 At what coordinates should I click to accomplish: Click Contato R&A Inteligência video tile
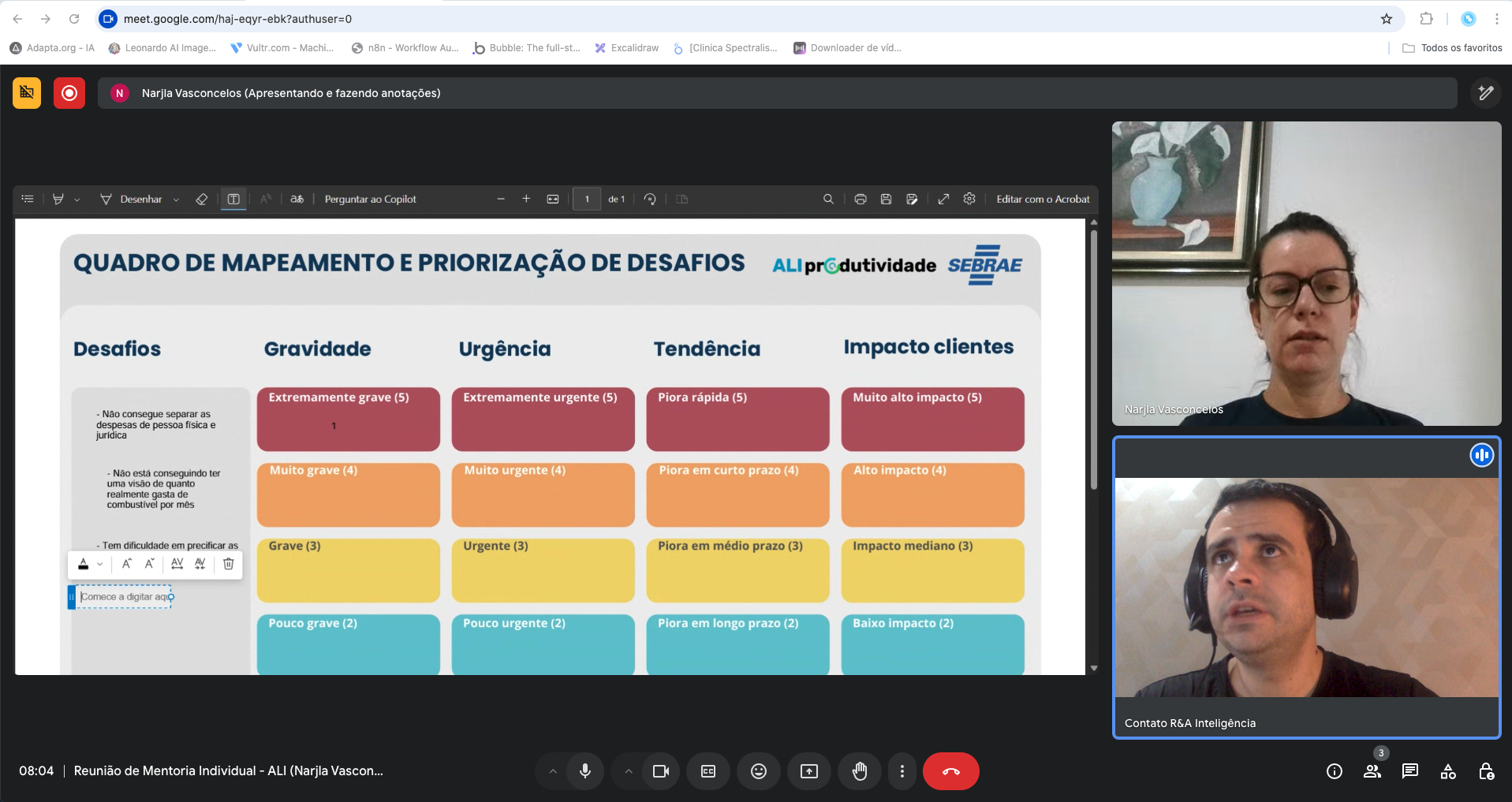1306,588
